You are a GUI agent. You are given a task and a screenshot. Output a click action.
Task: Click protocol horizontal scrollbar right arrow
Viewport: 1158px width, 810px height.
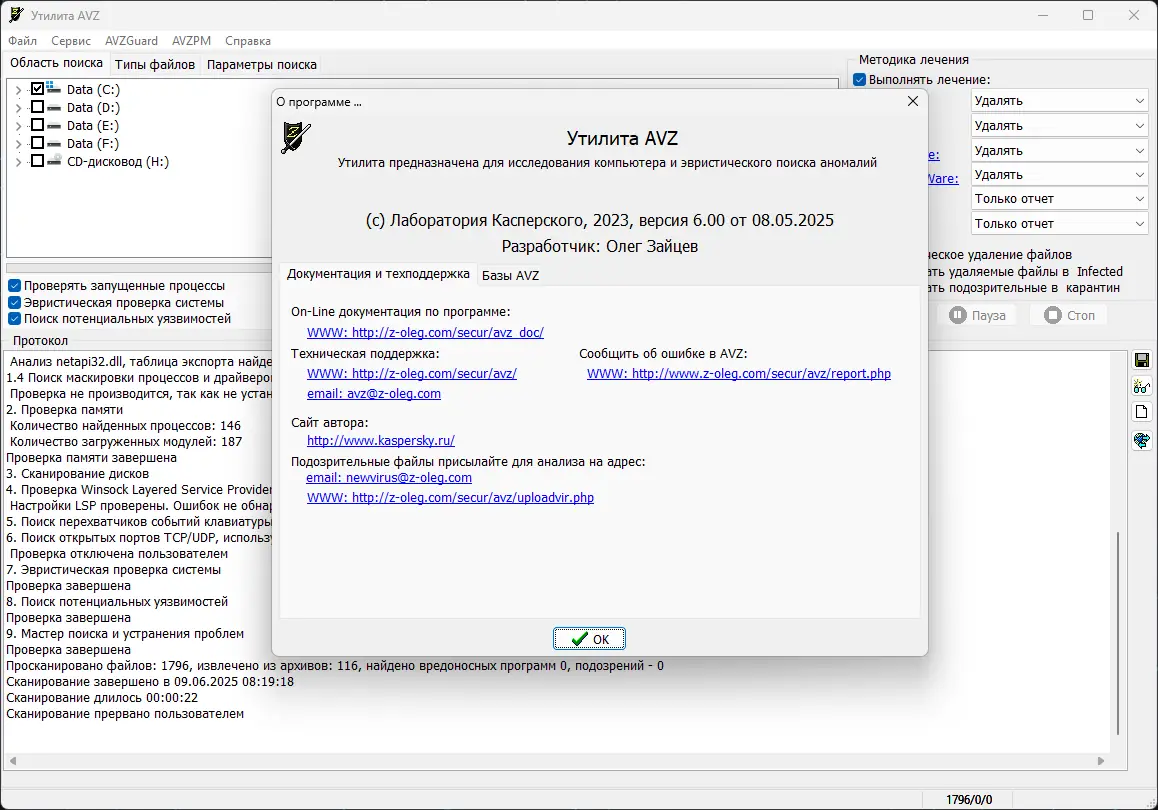[1100, 761]
